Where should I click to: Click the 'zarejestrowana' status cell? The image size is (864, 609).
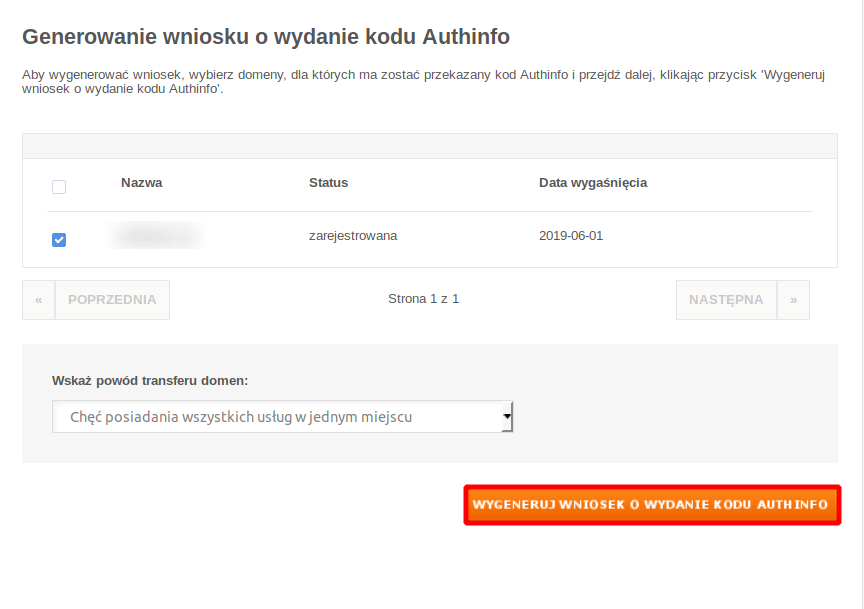(353, 236)
